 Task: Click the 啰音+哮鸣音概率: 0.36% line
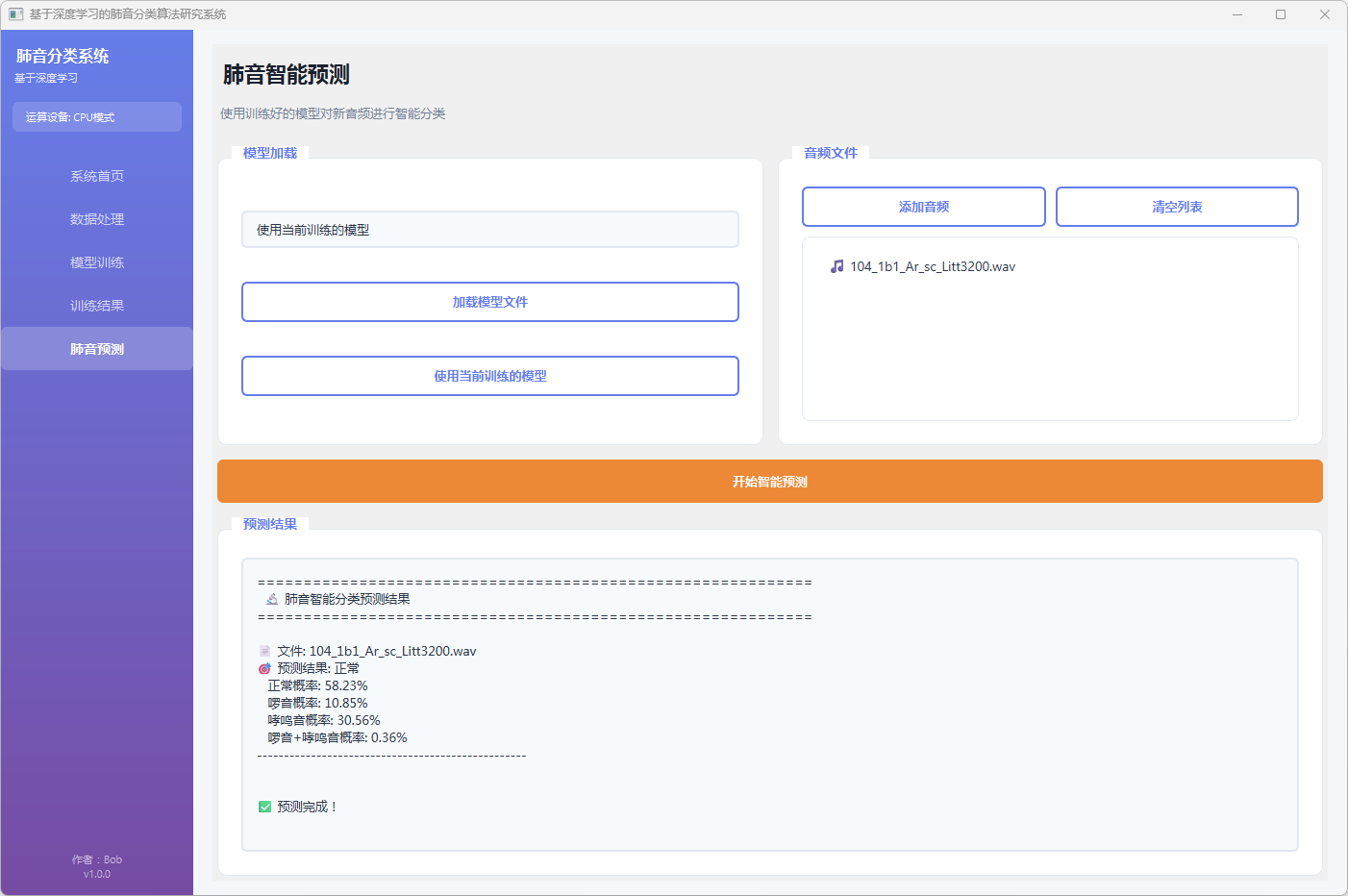(x=337, y=737)
